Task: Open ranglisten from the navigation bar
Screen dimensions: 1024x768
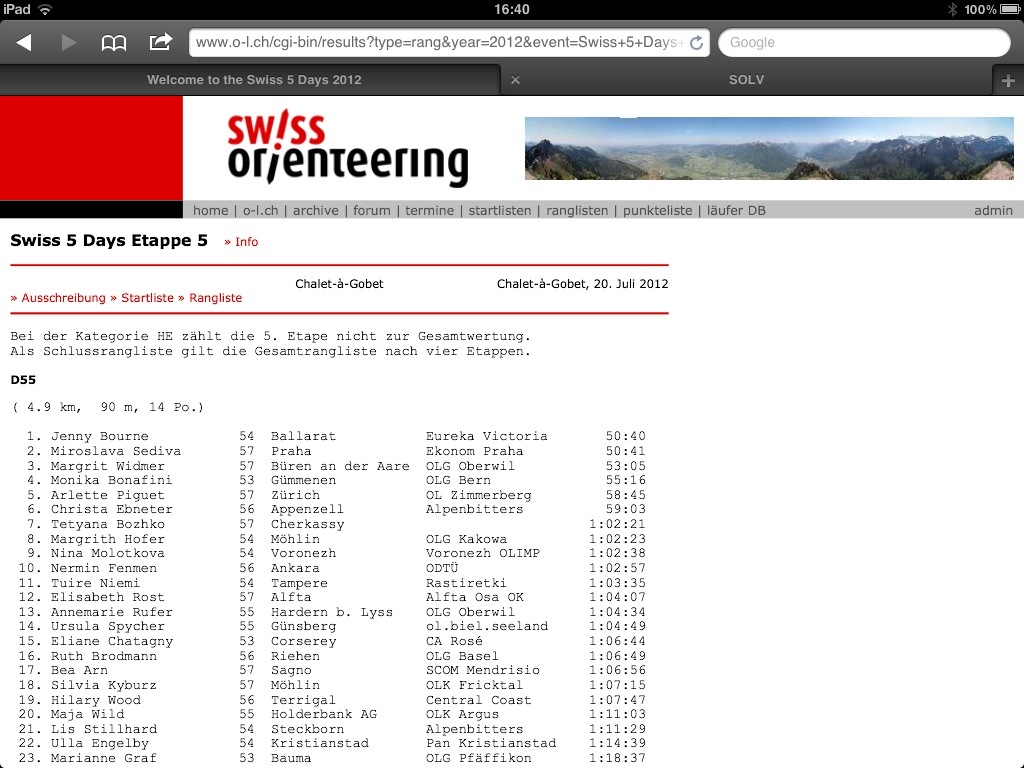Action: point(577,210)
